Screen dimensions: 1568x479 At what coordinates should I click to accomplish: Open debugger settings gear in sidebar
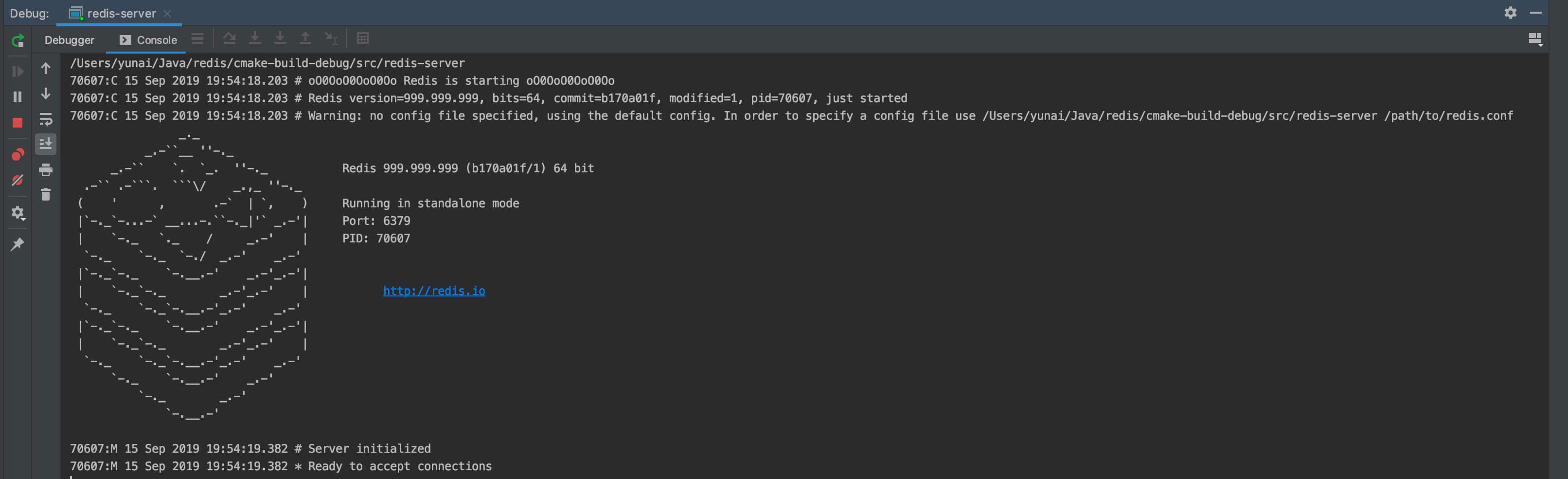18,213
